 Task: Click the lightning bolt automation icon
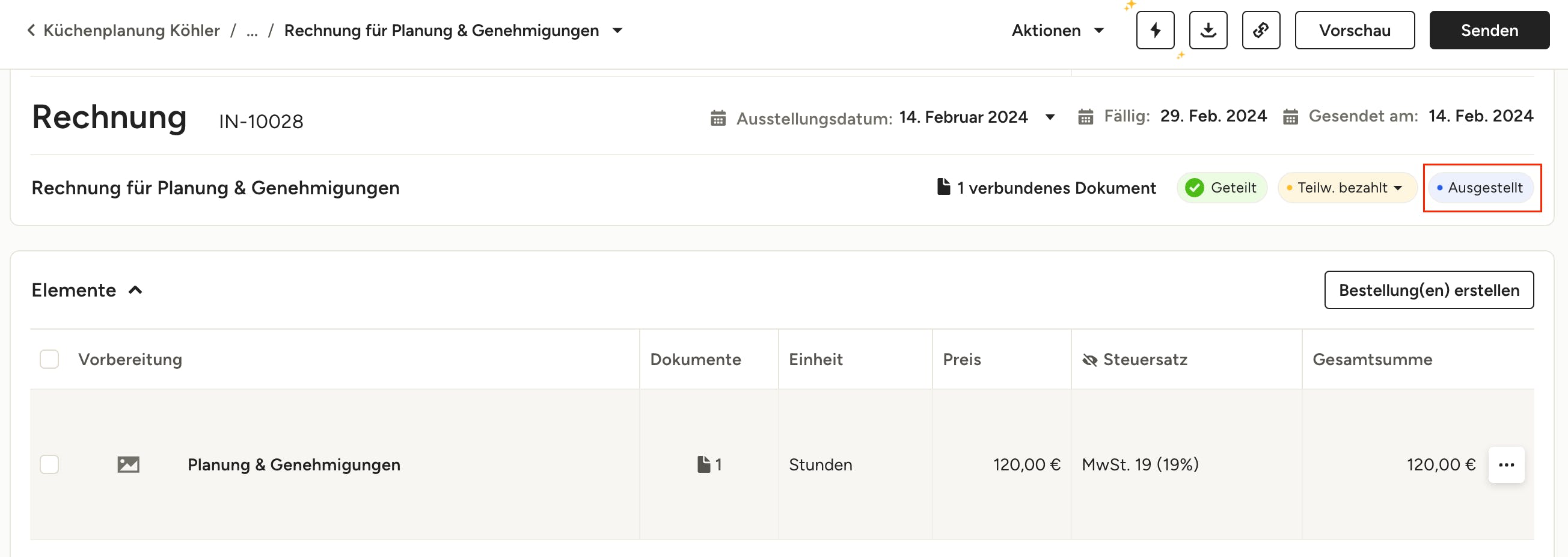point(1155,30)
